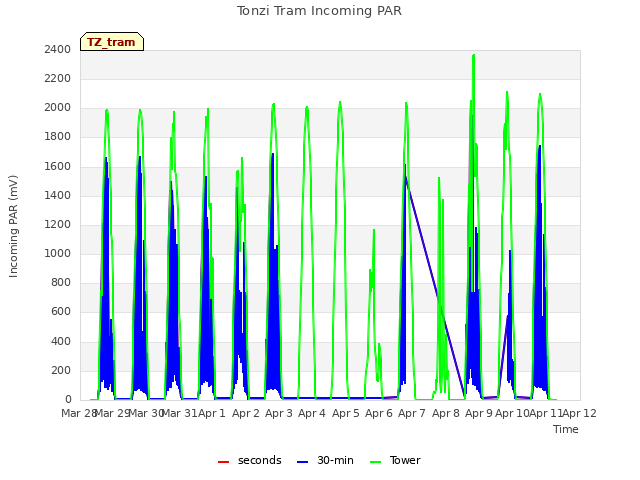Screen dimensions: 640x480
Task: Click the 400 y-axis tick label
Action: coord(61,341)
